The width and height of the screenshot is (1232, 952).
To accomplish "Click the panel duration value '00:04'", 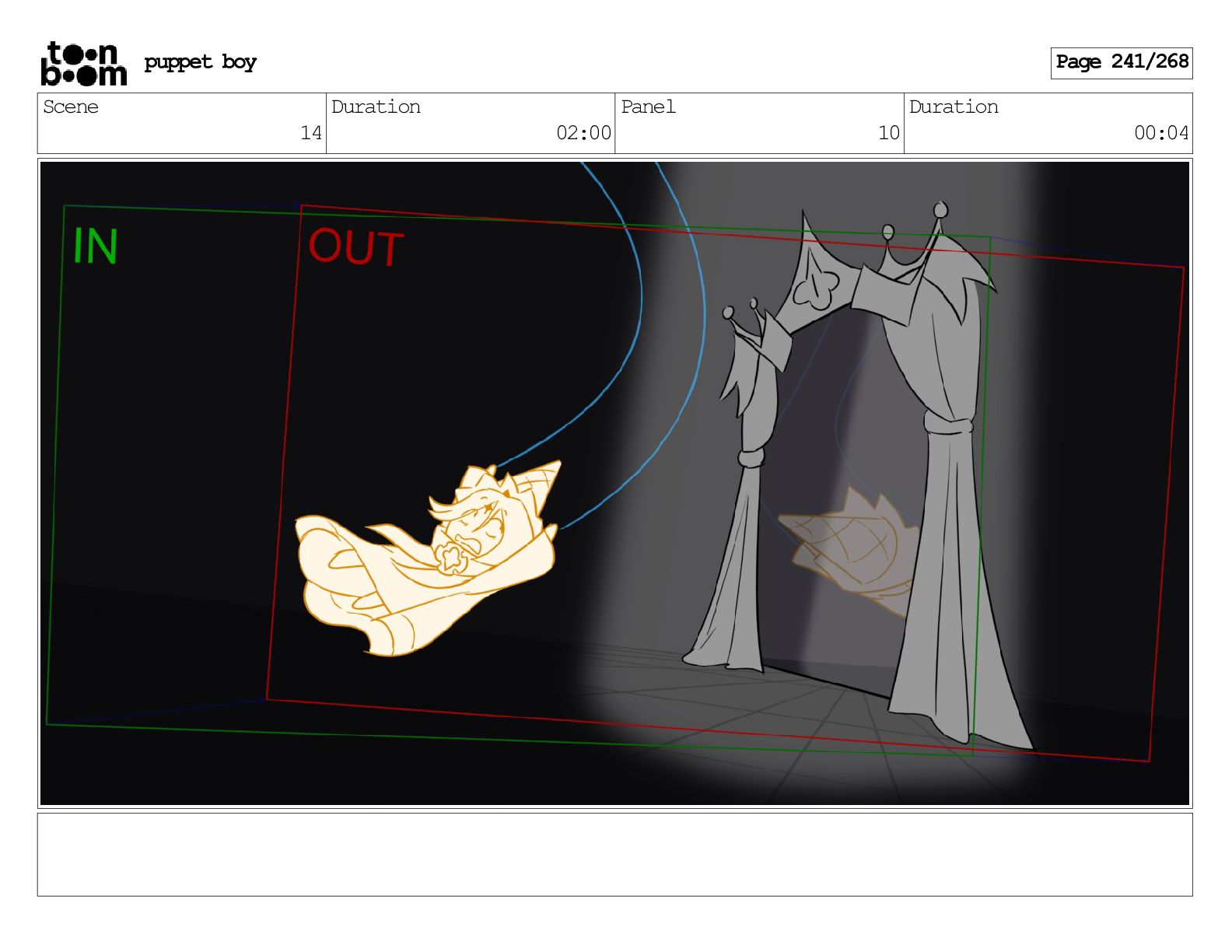I will (1161, 133).
